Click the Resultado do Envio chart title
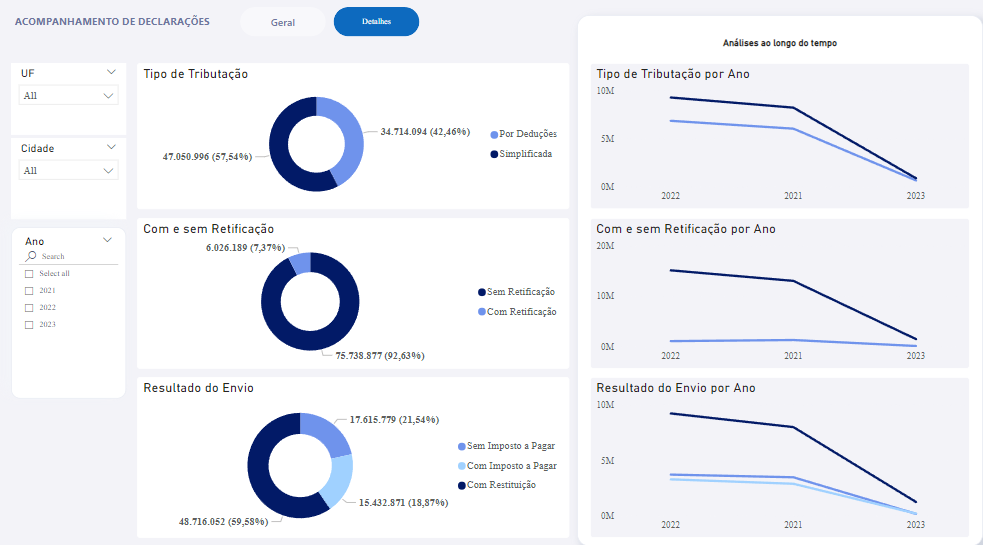Viewport: 983px width, 545px height. (x=199, y=388)
